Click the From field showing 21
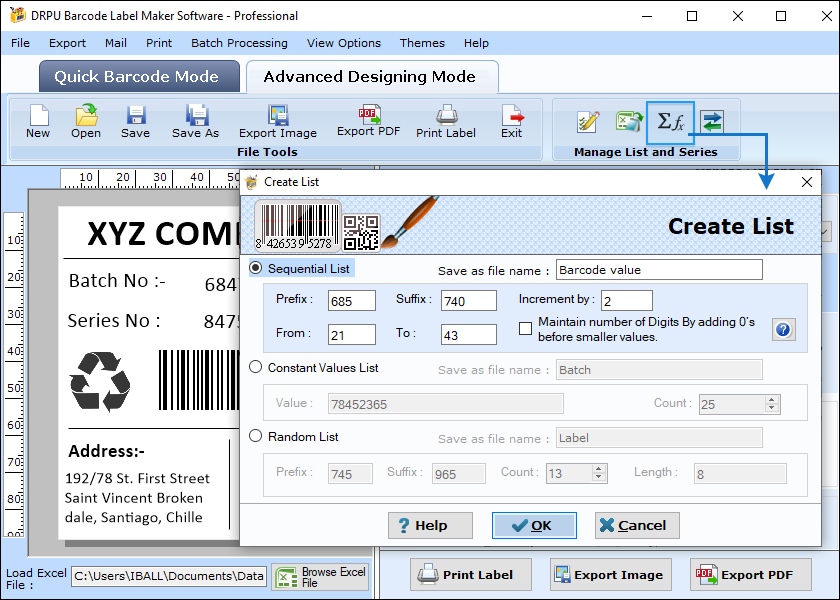 coord(352,335)
